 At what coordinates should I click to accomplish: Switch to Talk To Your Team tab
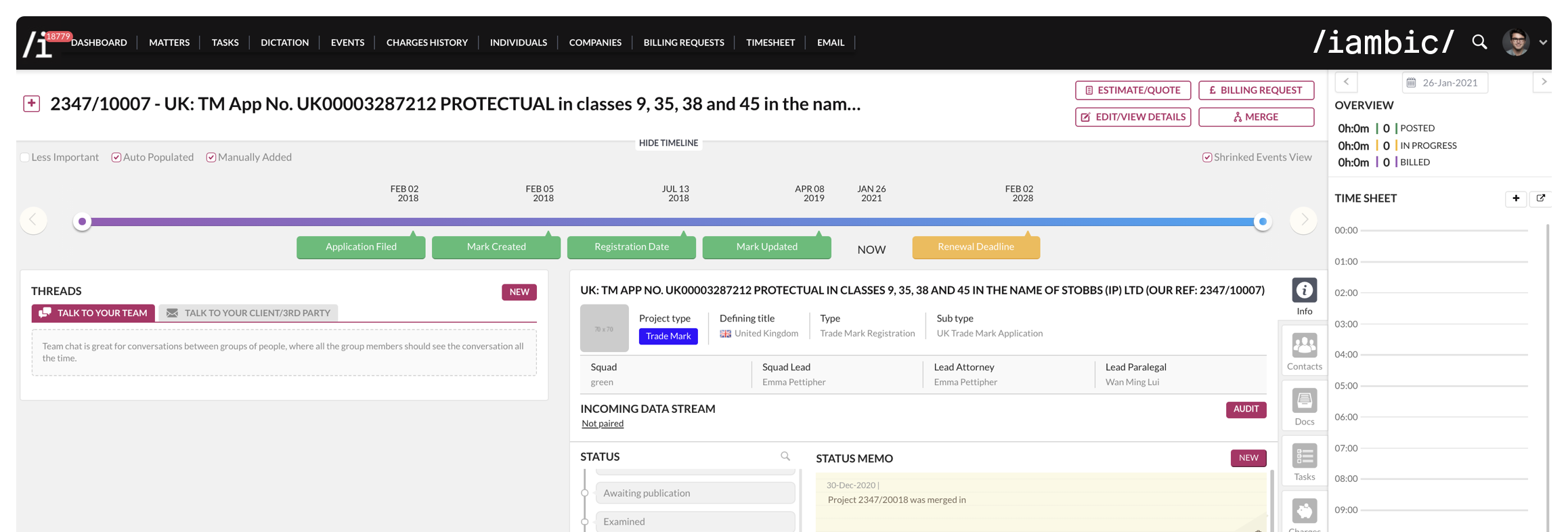point(93,313)
